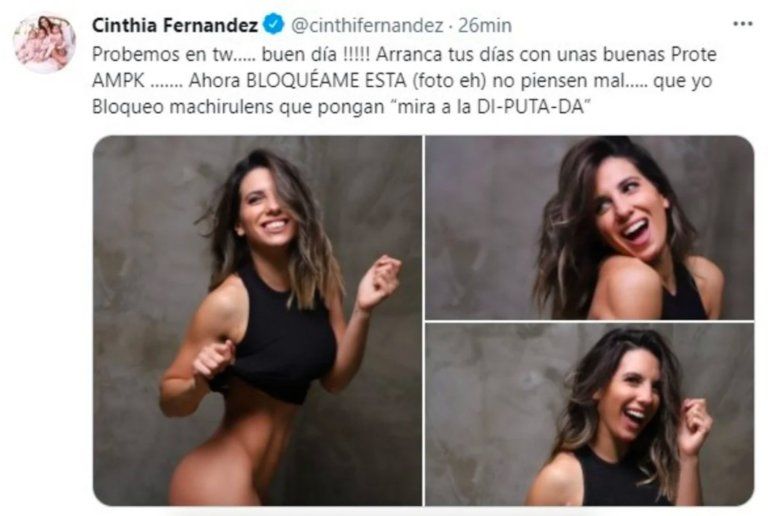Click the word "AMPK" in the tweet
The image size is (768, 516).
pos(118,80)
